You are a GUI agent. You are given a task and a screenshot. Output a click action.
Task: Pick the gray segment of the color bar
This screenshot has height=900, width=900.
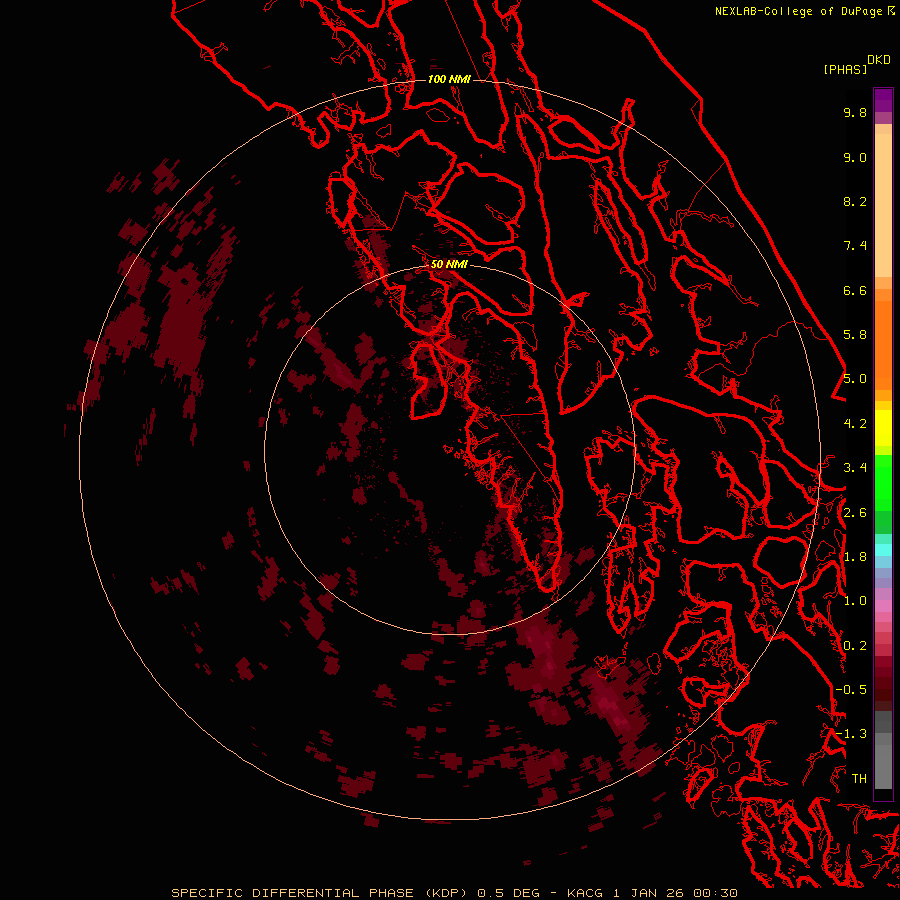pyautogui.click(x=883, y=749)
